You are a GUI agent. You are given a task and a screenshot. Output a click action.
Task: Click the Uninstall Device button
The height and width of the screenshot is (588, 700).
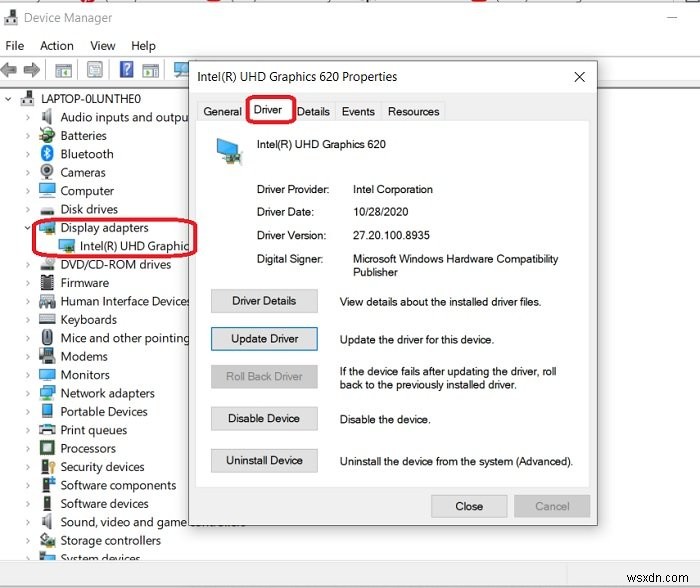click(264, 460)
